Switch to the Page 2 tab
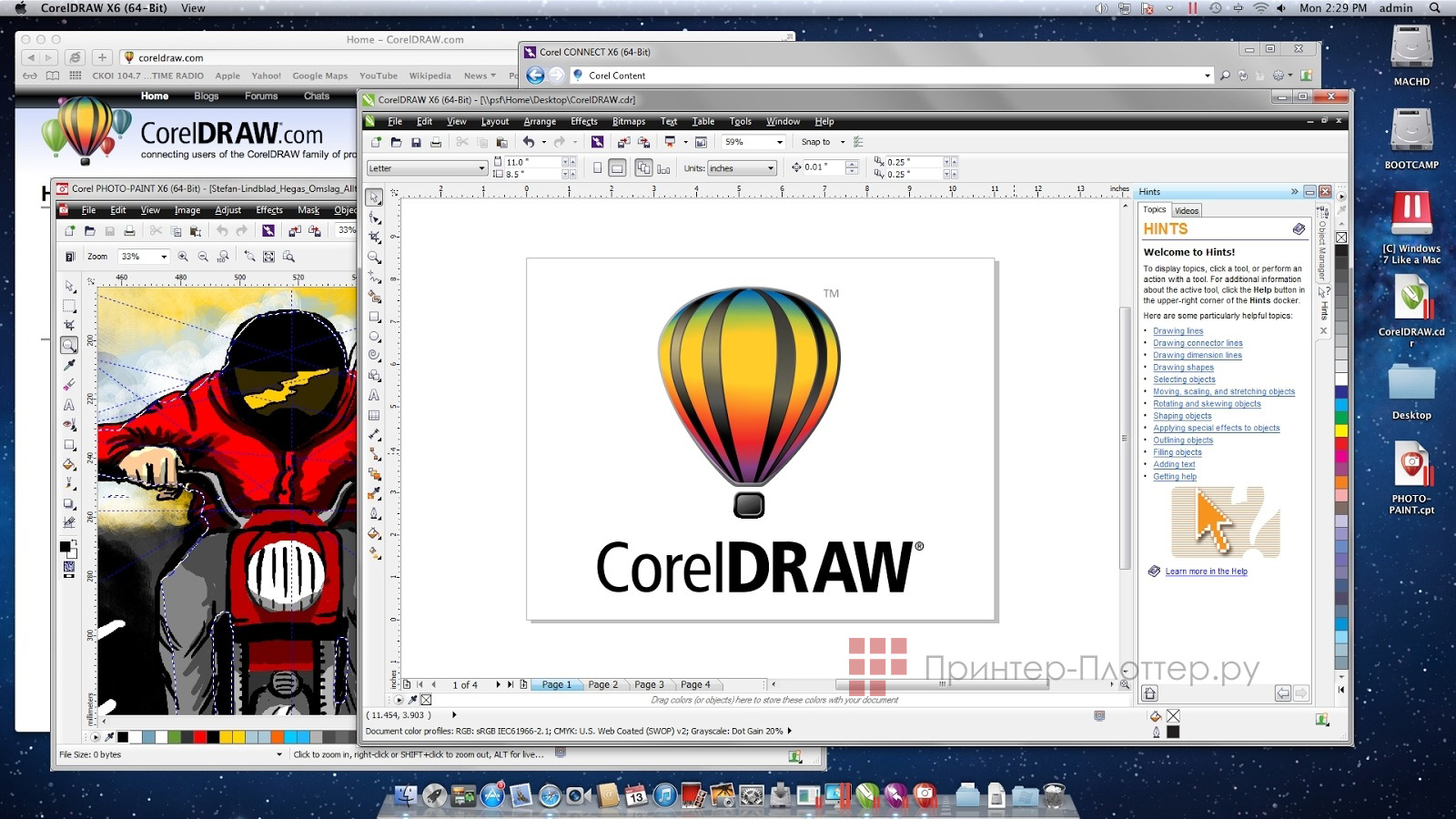1456x819 pixels. point(603,683)
